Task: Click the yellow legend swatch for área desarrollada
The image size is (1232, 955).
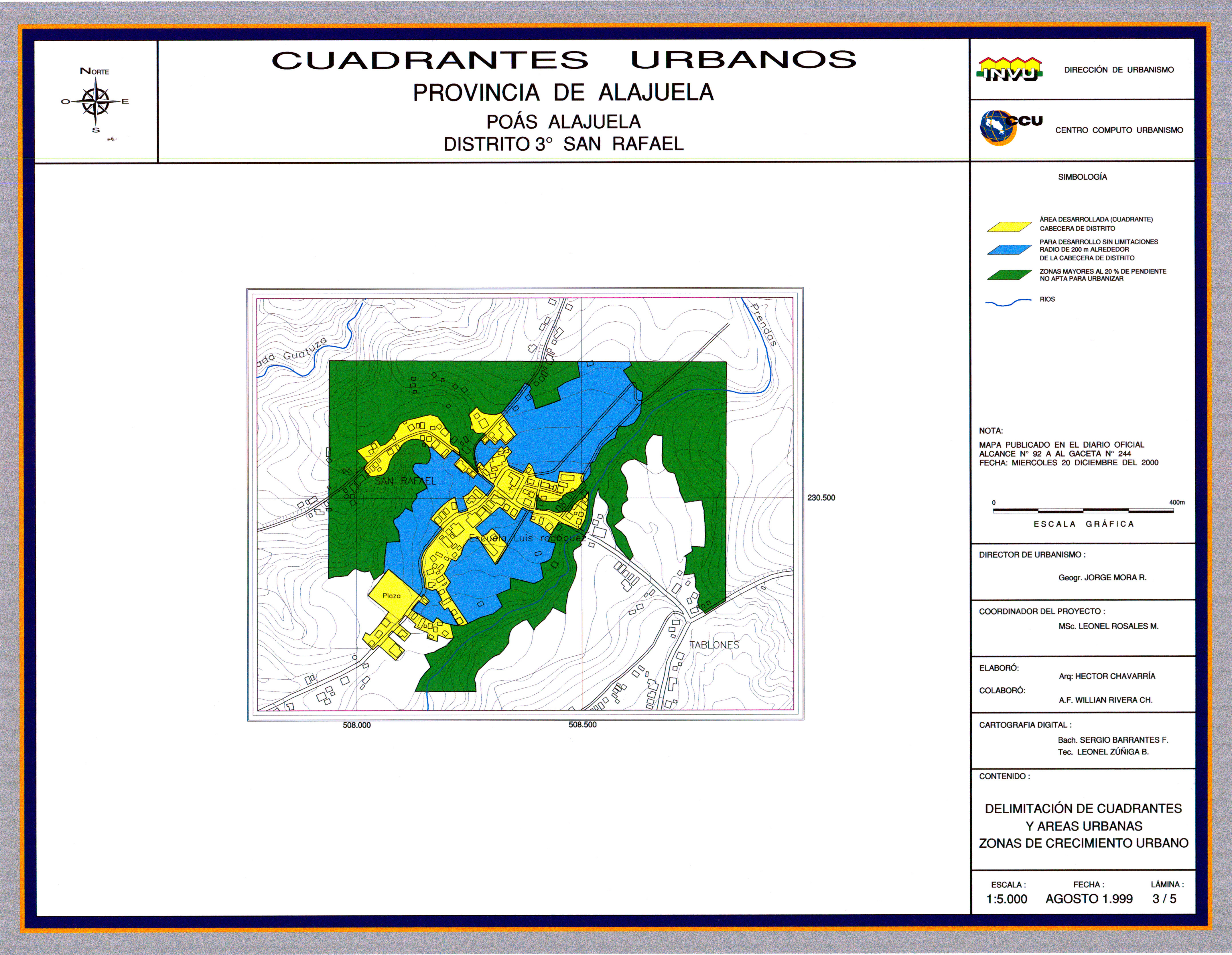Action: 1010,227
